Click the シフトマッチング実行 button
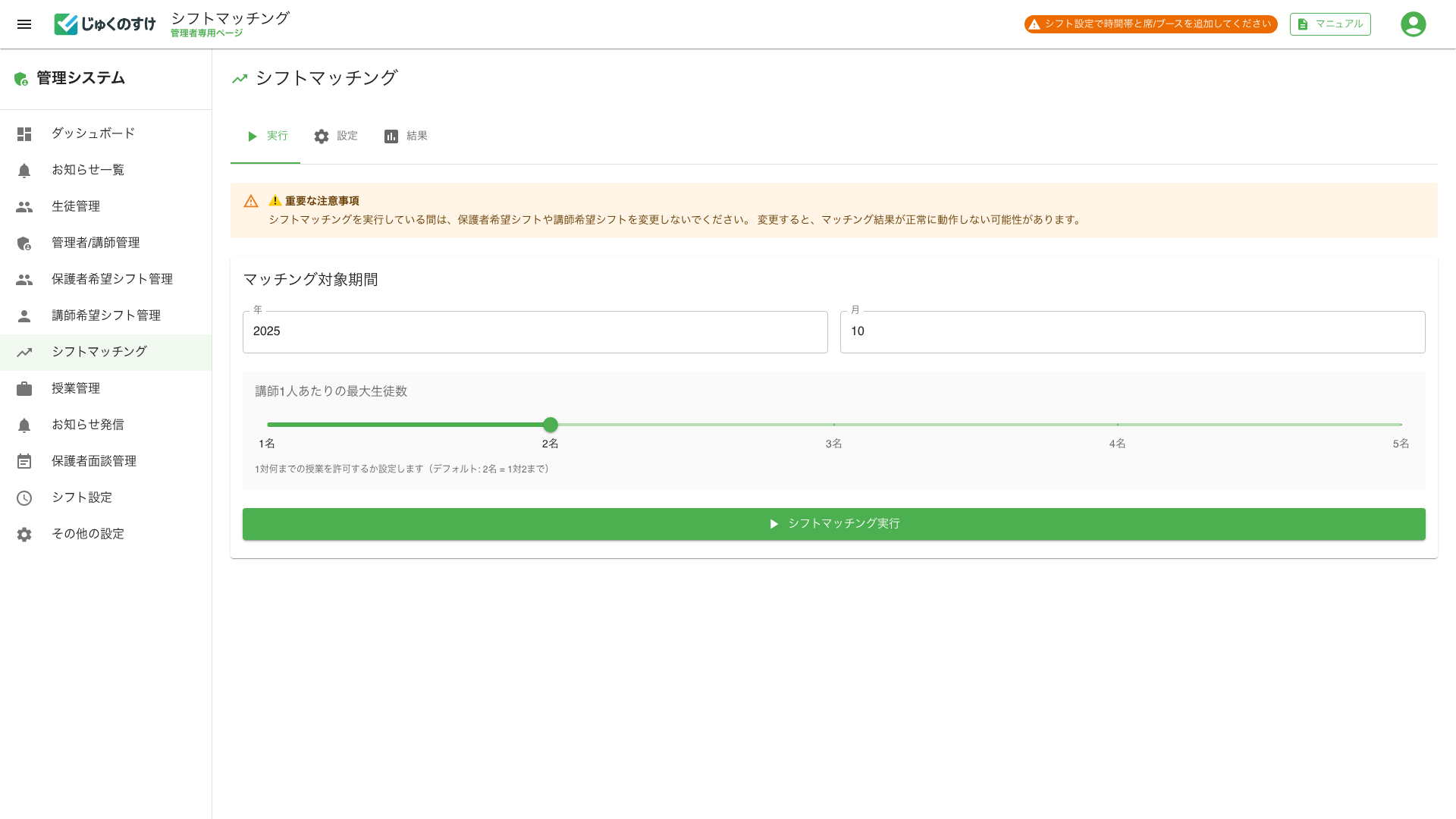Screen dimensions: 1456x819 833,523
